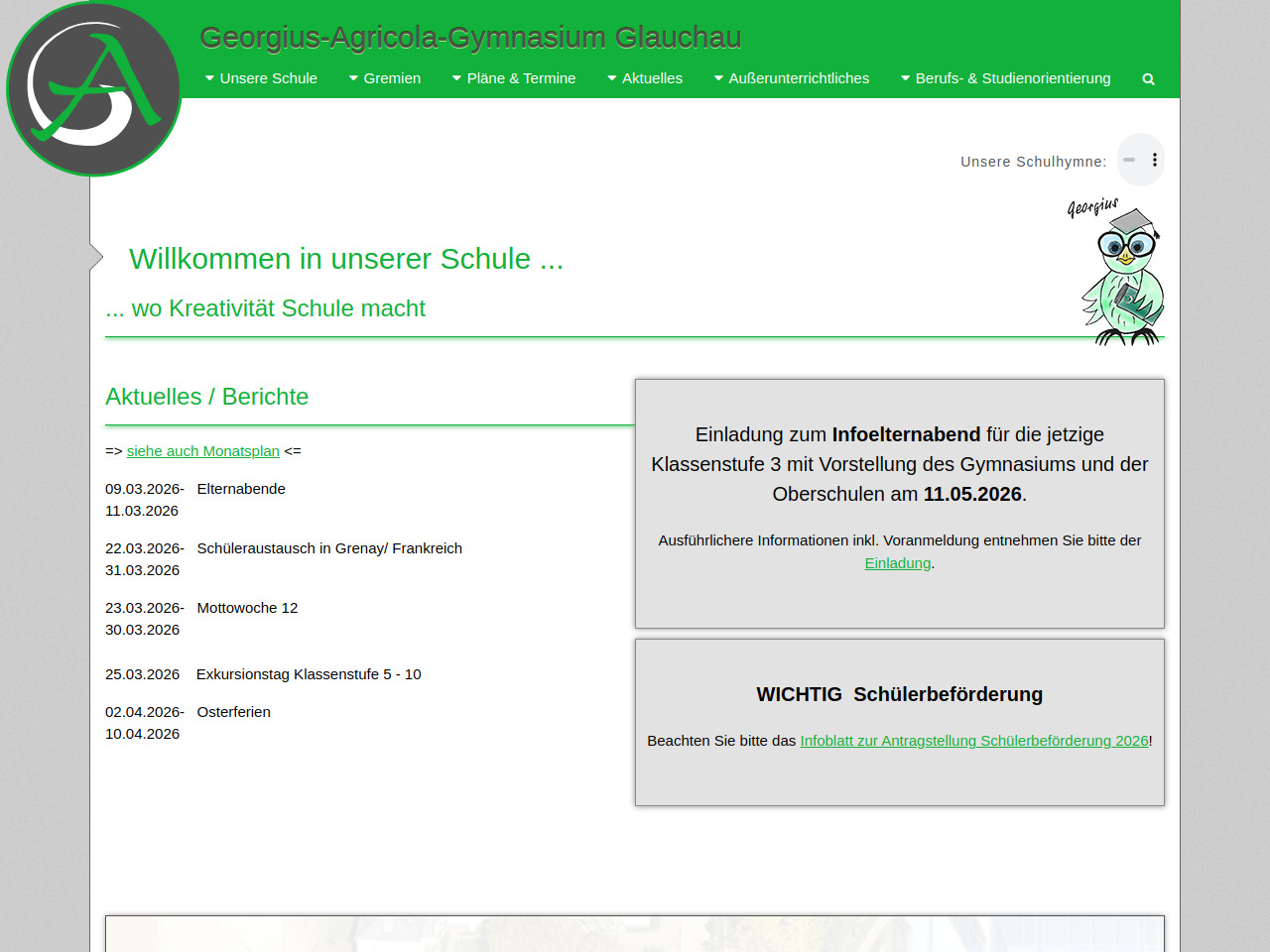Open the Außerunterrichtliches menu
Screen dimensions: 1270x952
coord(792,78)
